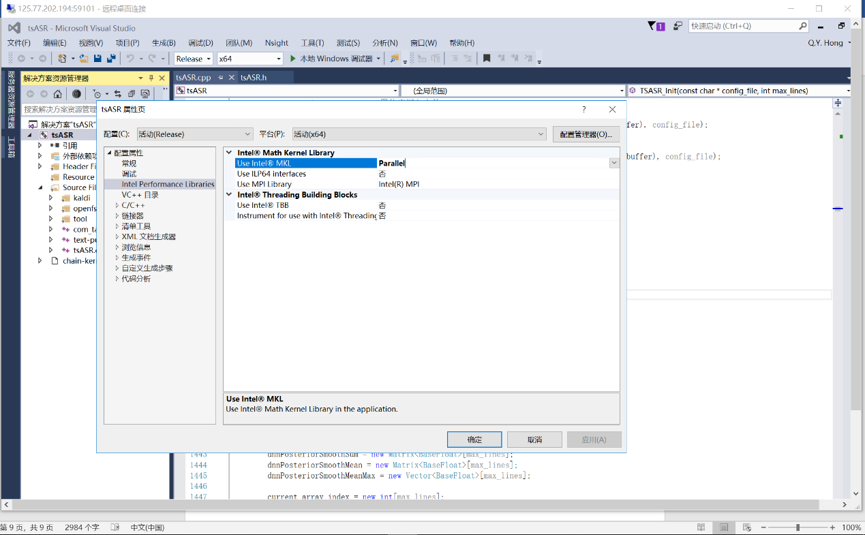Expand the 链接器 node in property tree

pos(117,216)
